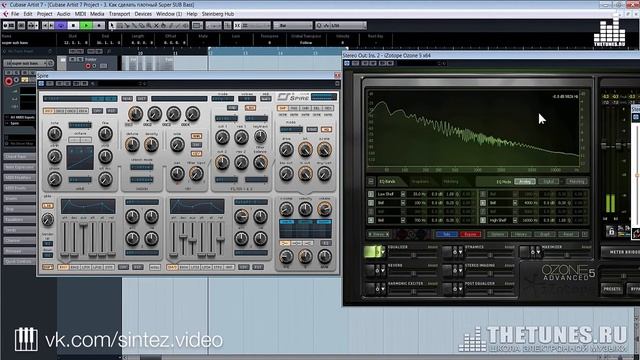Click the sustain slider in Spire left envelope

click(84, 239)
